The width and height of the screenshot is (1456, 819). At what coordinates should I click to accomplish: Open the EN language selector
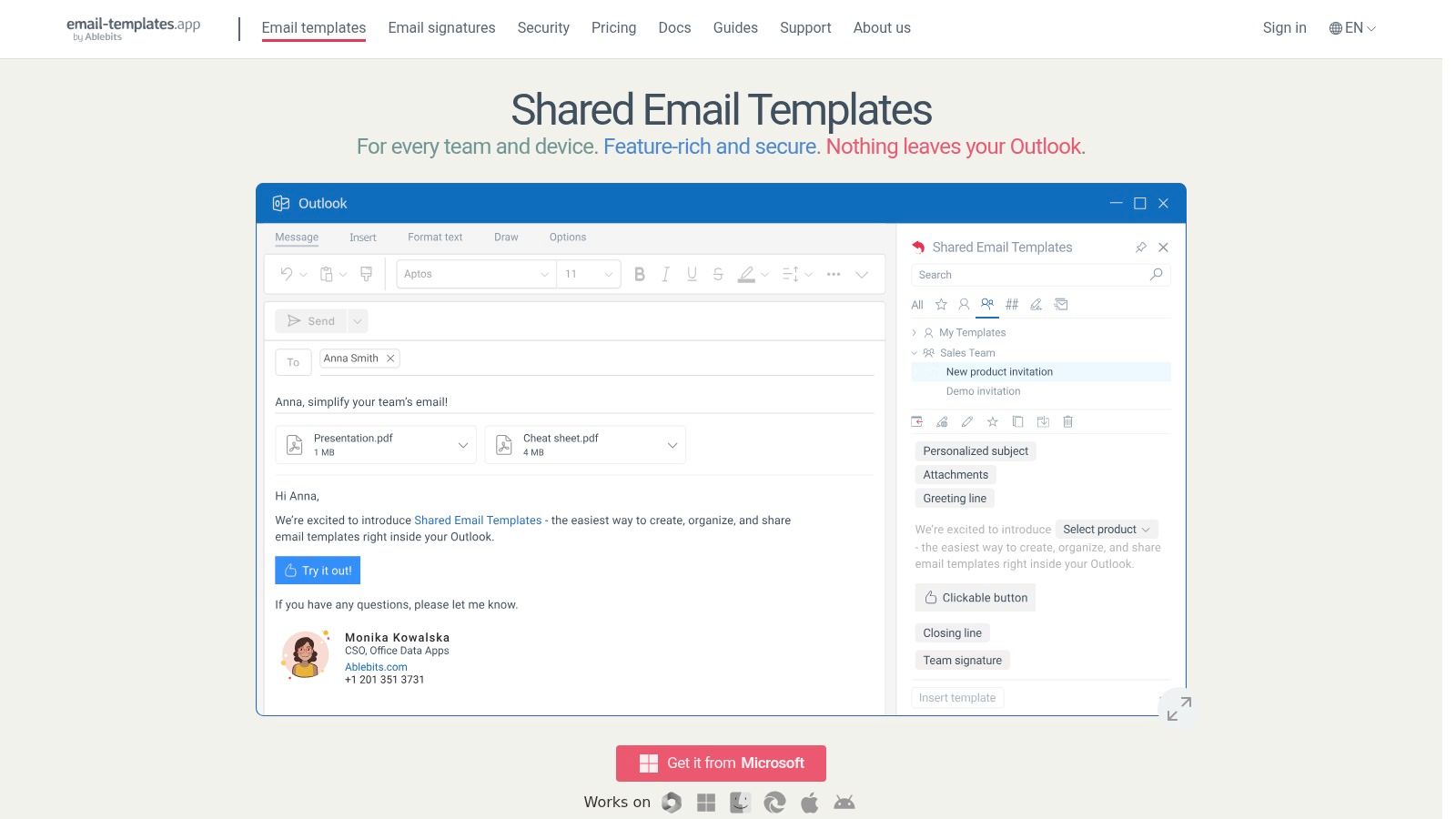[x=1352, y=28]
